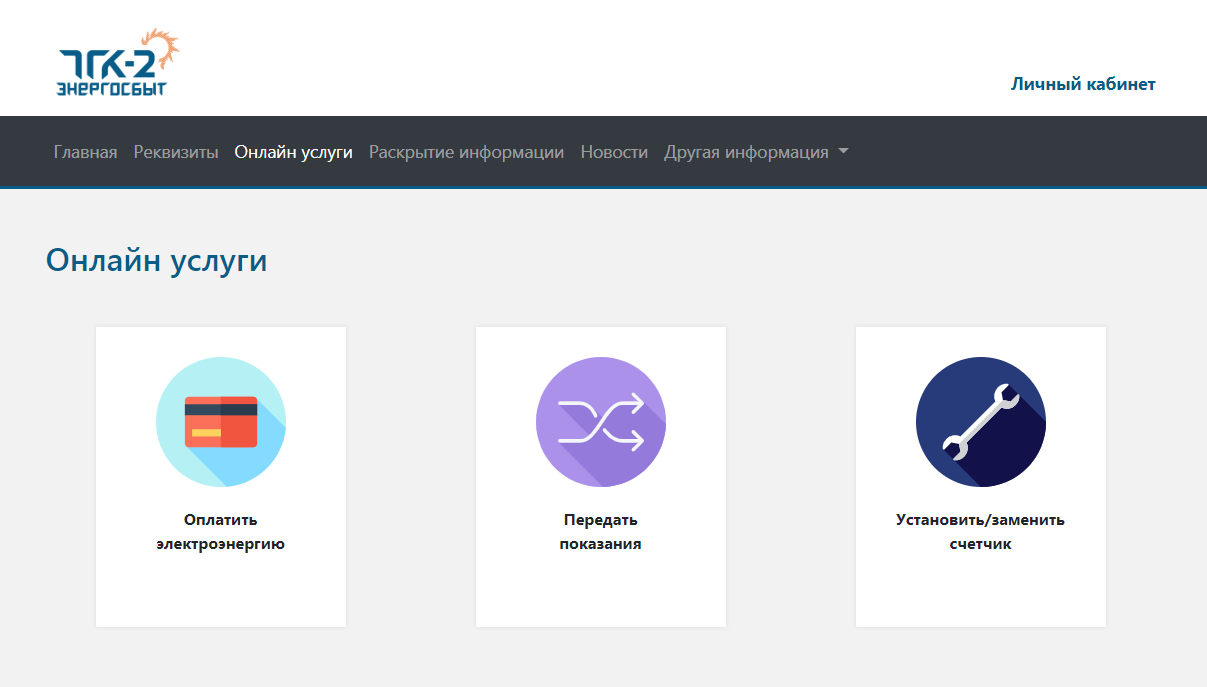The image size is (1207, 687).
Task: Go to the Главная page
Action: (x=86, y=152)
